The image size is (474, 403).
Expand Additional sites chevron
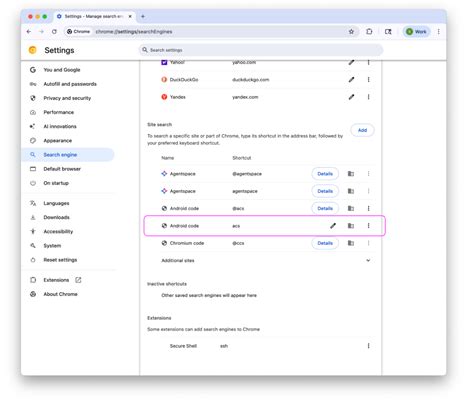click(368, 260)
